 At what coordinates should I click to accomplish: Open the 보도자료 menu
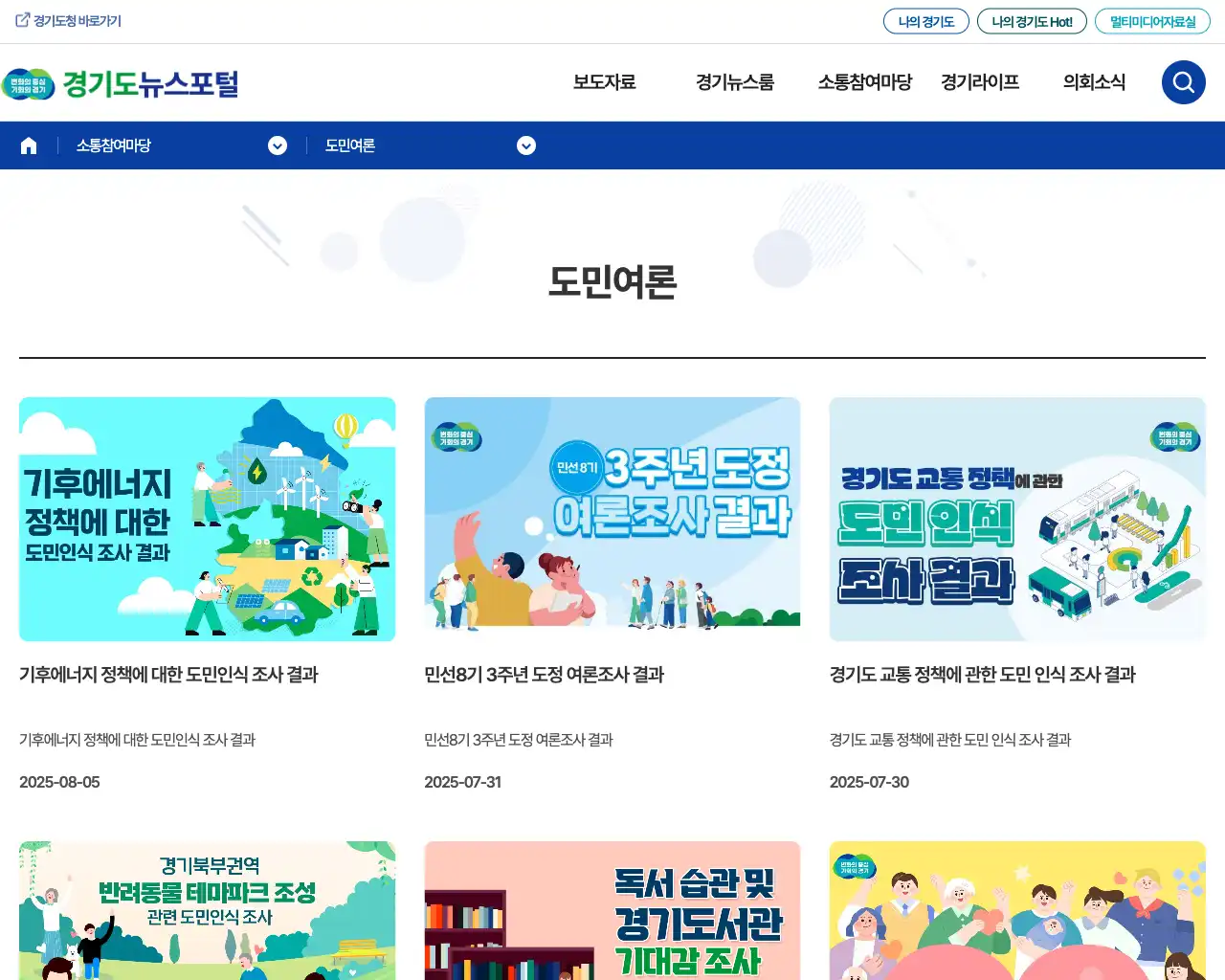point(604,82)
